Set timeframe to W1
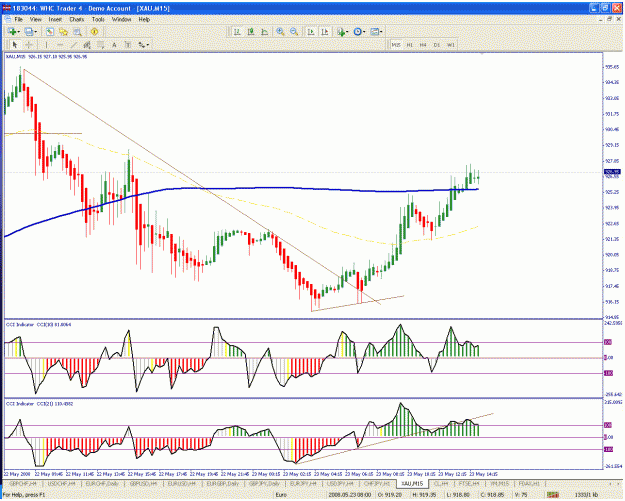Image resolution: width=625 pixels, height=501 pixels. click(450, 45)
